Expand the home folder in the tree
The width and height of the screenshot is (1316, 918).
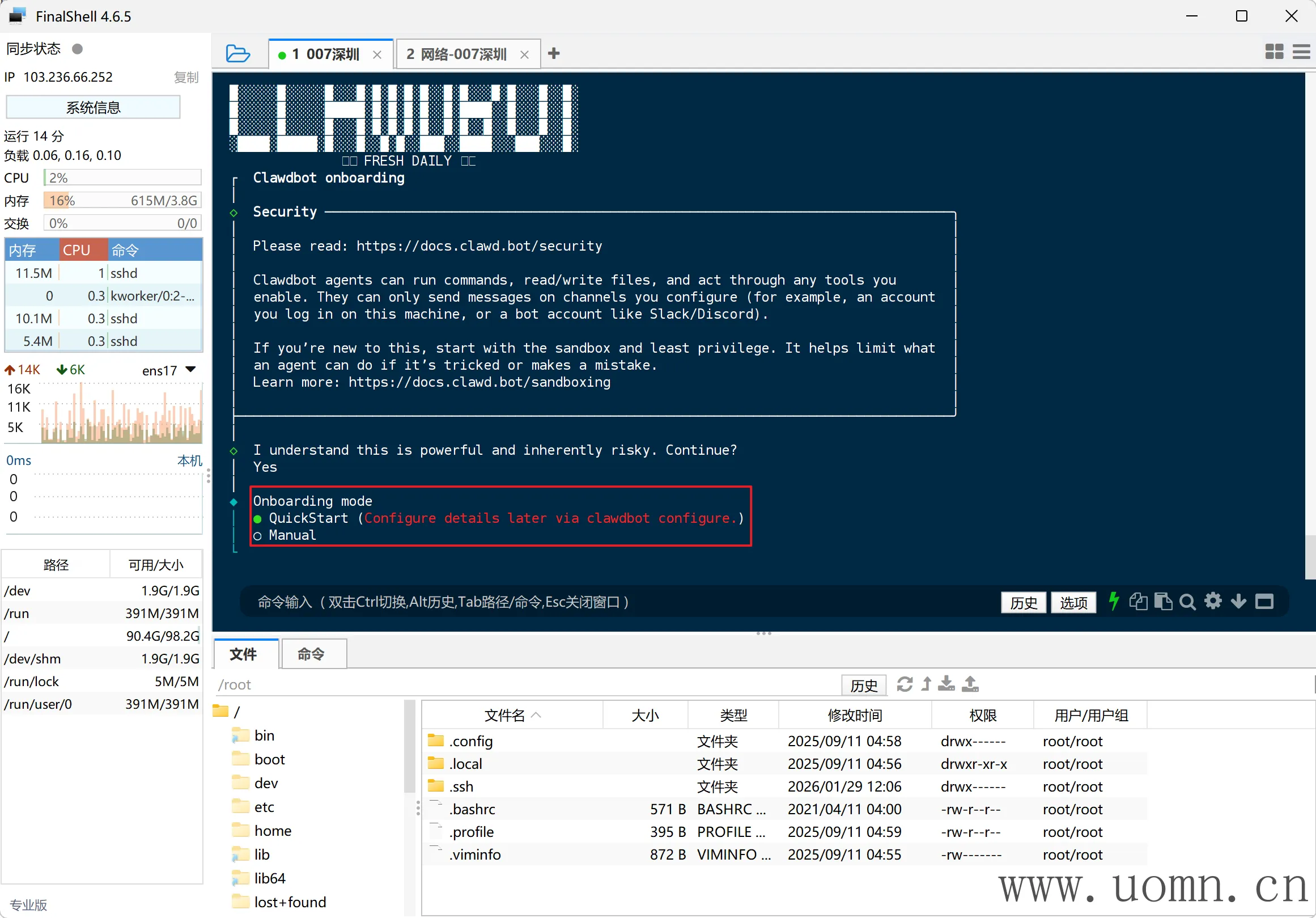tap(272, 831)
